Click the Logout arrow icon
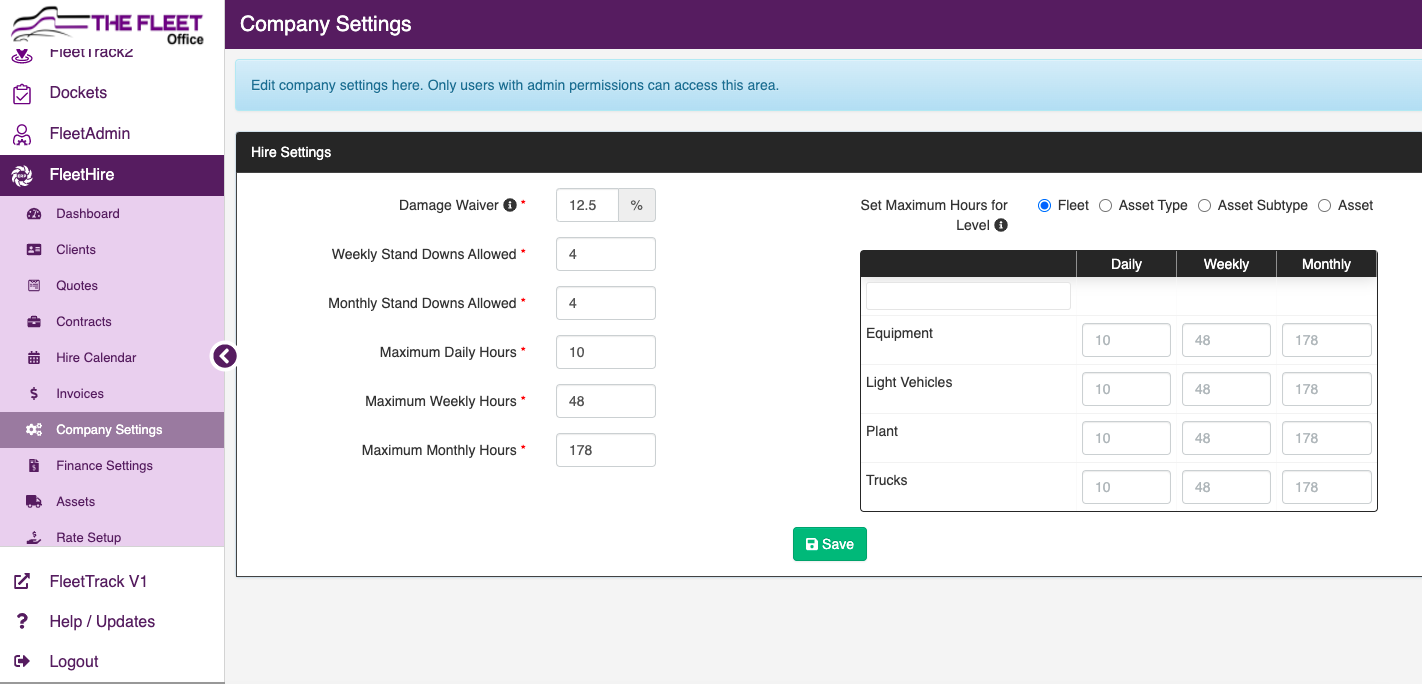The image size is (1422, 684). 22,661
